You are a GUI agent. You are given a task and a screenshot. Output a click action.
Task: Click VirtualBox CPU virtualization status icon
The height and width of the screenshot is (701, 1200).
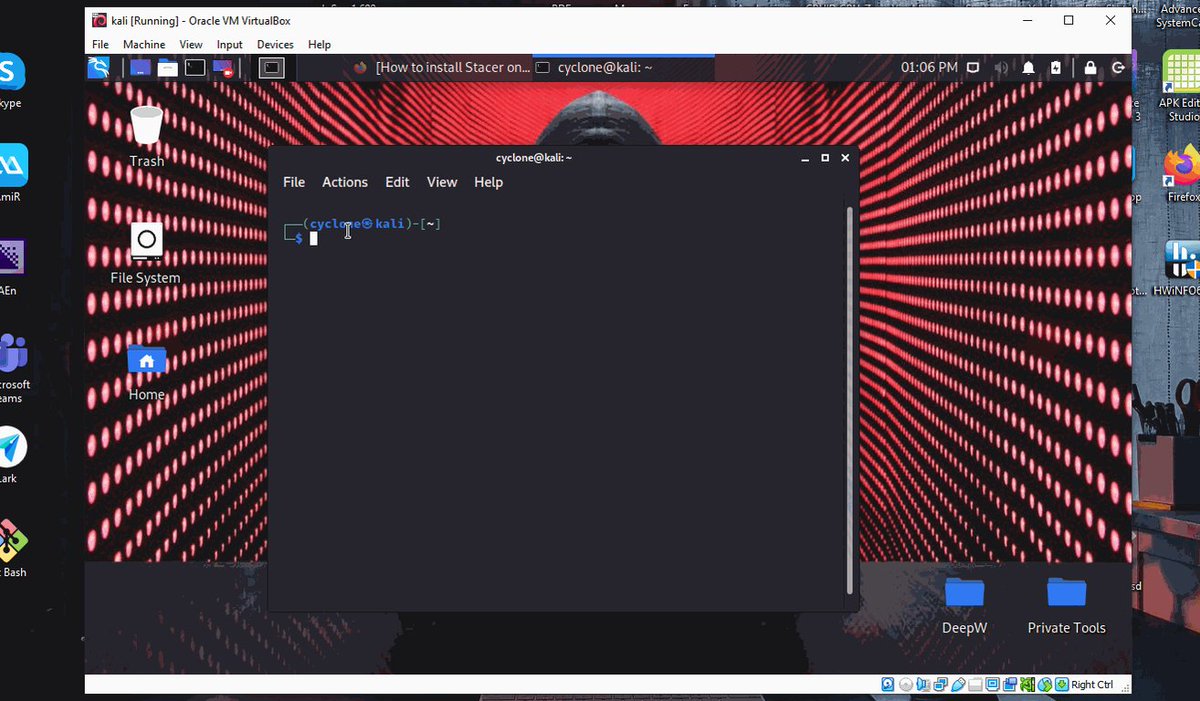[x=1027, y=684]
